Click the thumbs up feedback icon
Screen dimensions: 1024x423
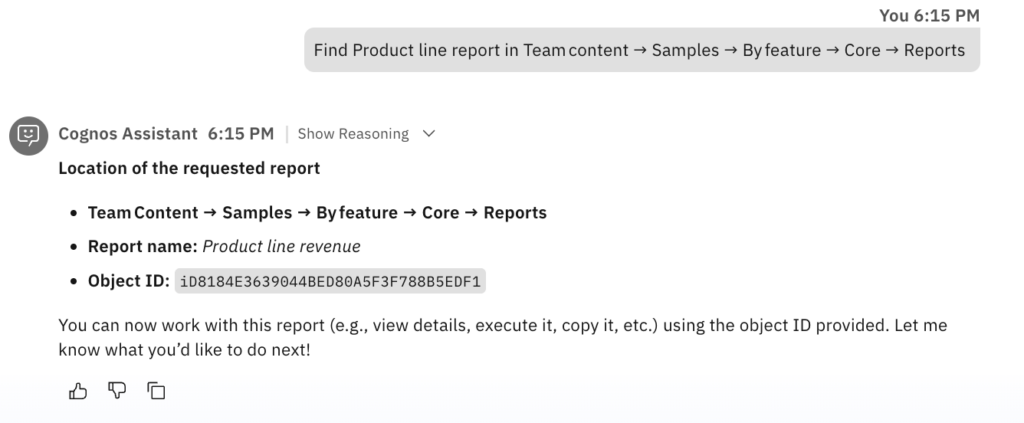[x=78, y=391]
